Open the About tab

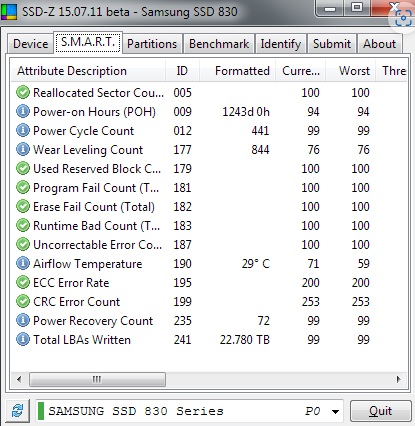[x=380, y=44]
